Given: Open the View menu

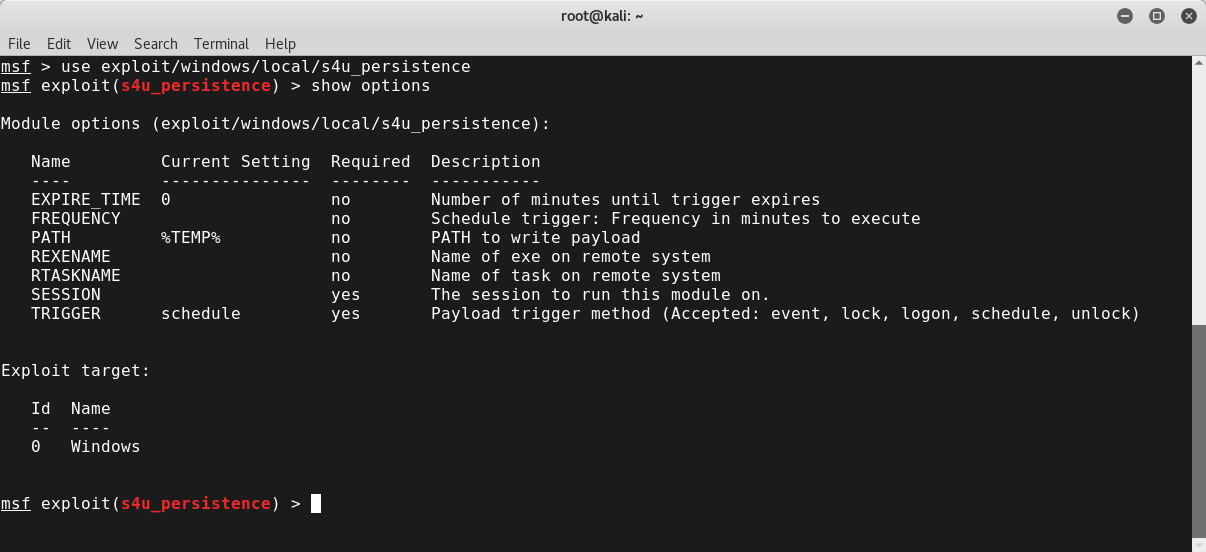Looking at the screenshot, I should pos(102,44).
